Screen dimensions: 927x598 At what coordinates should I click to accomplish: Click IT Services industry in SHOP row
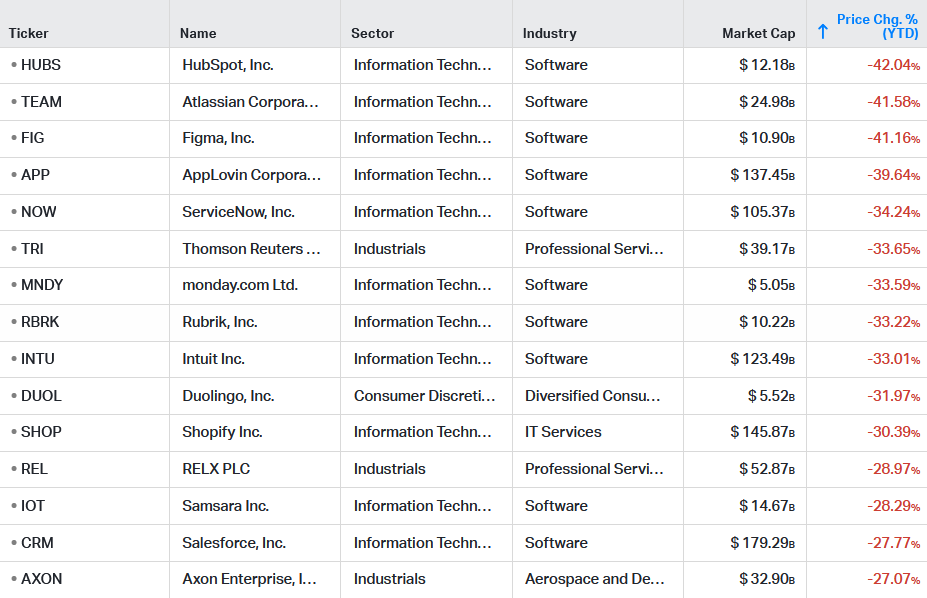pos(563,432)
